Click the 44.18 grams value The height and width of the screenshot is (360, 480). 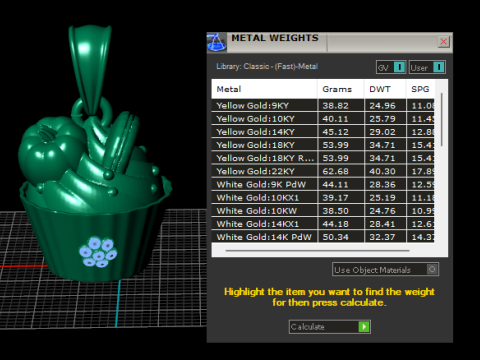tap(335, 224)
